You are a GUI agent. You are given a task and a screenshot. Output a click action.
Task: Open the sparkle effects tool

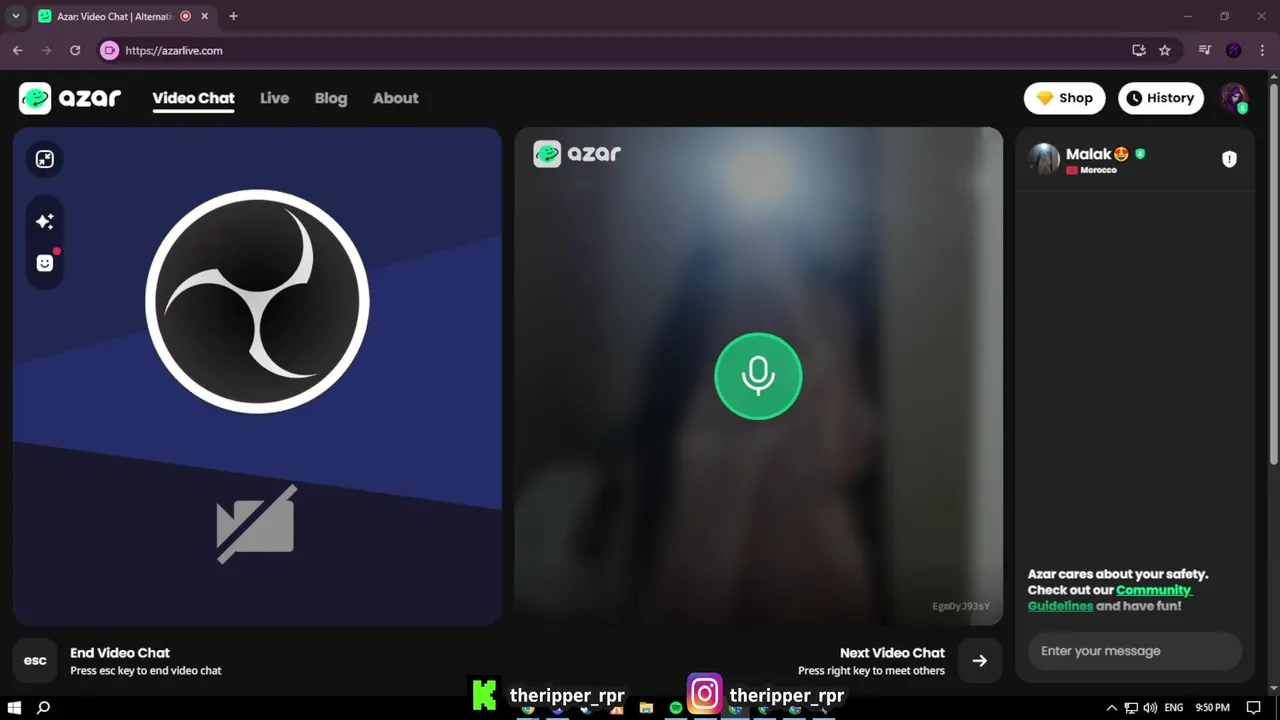[45, 221]
